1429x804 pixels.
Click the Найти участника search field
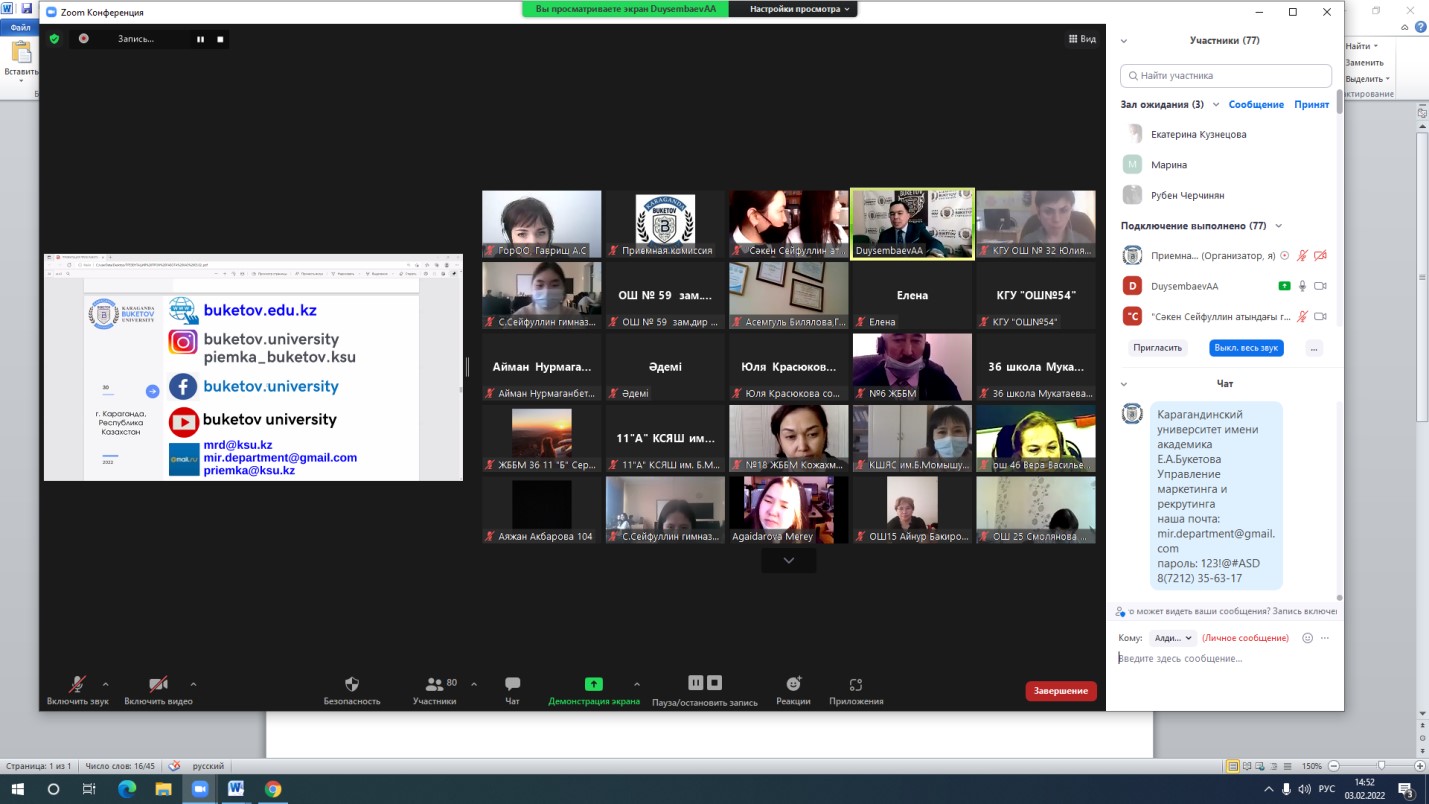[x=1226, y=76]
